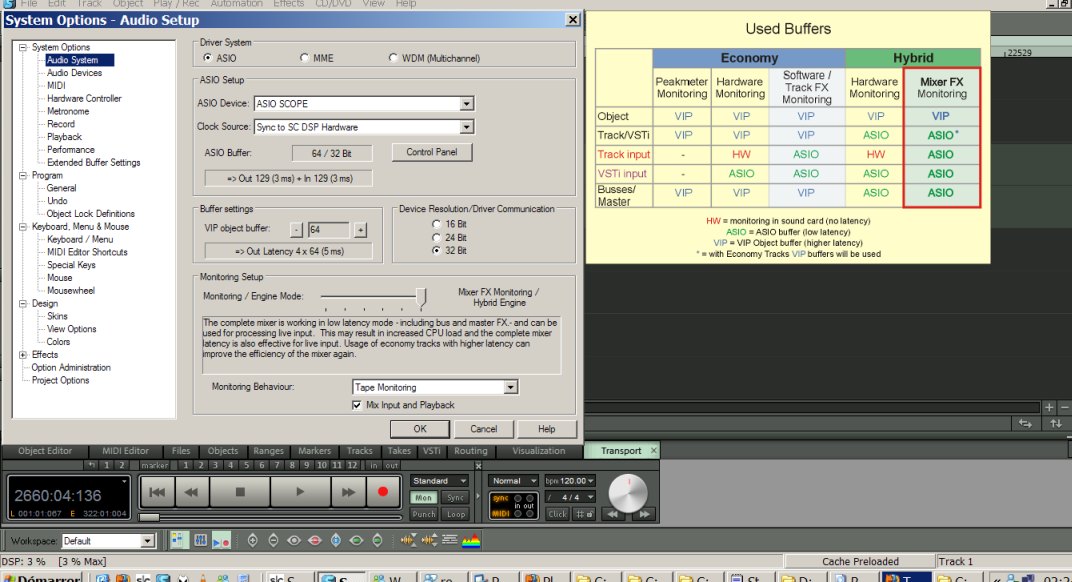Toggle the Punch button in the transport
This screenshot has height=582, width=1072.
pyautogui.click(x=423, y=514)
